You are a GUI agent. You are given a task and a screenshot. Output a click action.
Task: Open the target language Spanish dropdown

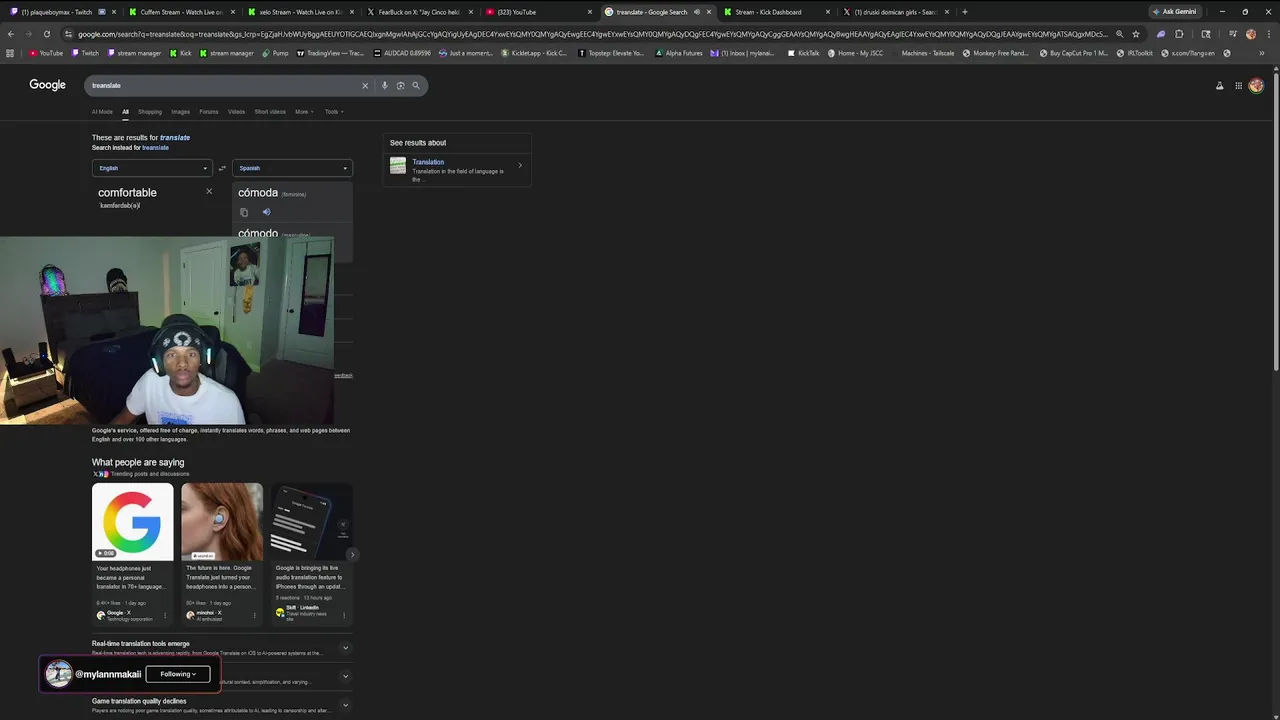pos(292,168)
